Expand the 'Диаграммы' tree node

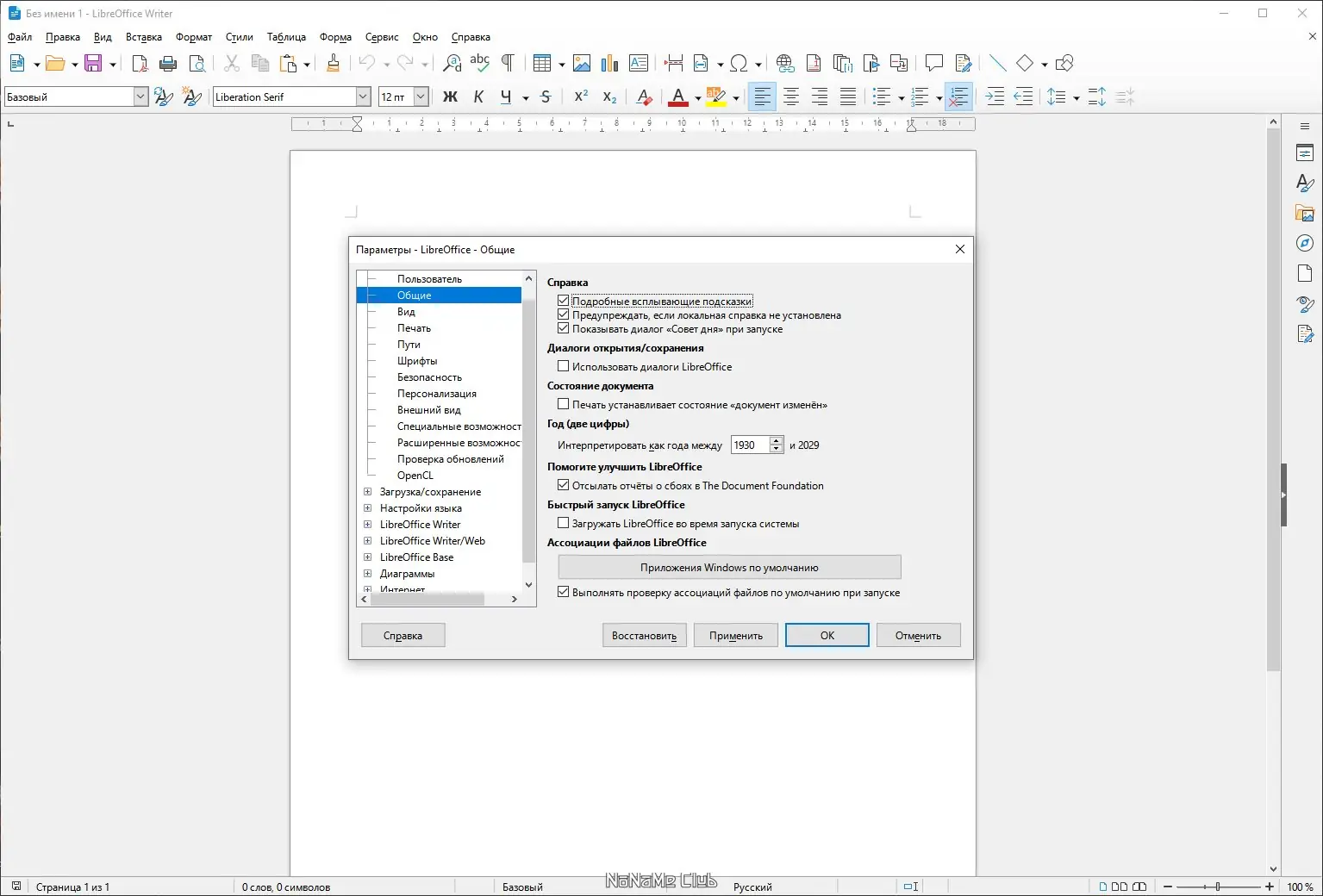point(368,574)
